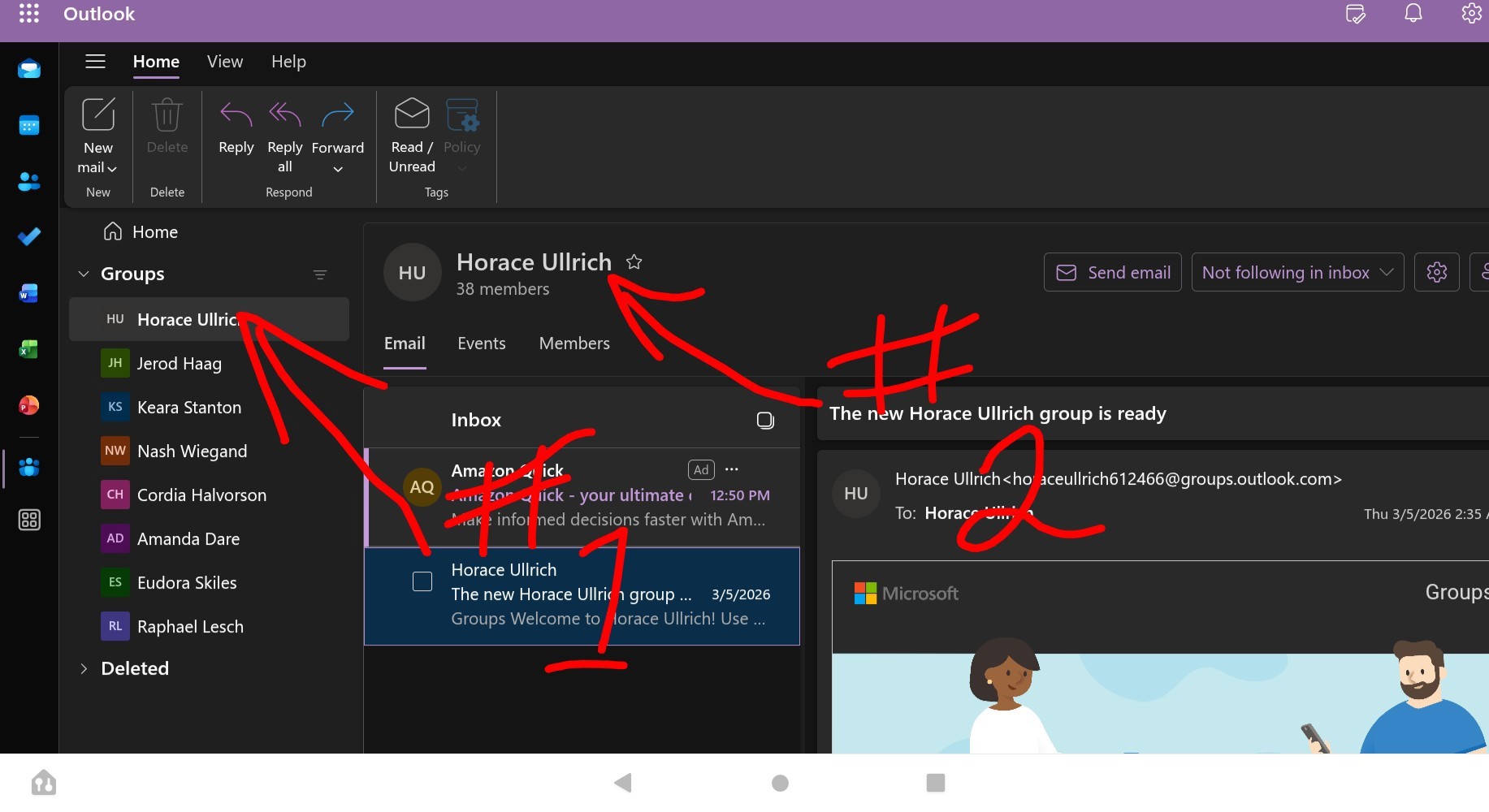1489x812 pixels.
Task: Switch to the Home ribbon tab
Action: (x=156, y=62)
